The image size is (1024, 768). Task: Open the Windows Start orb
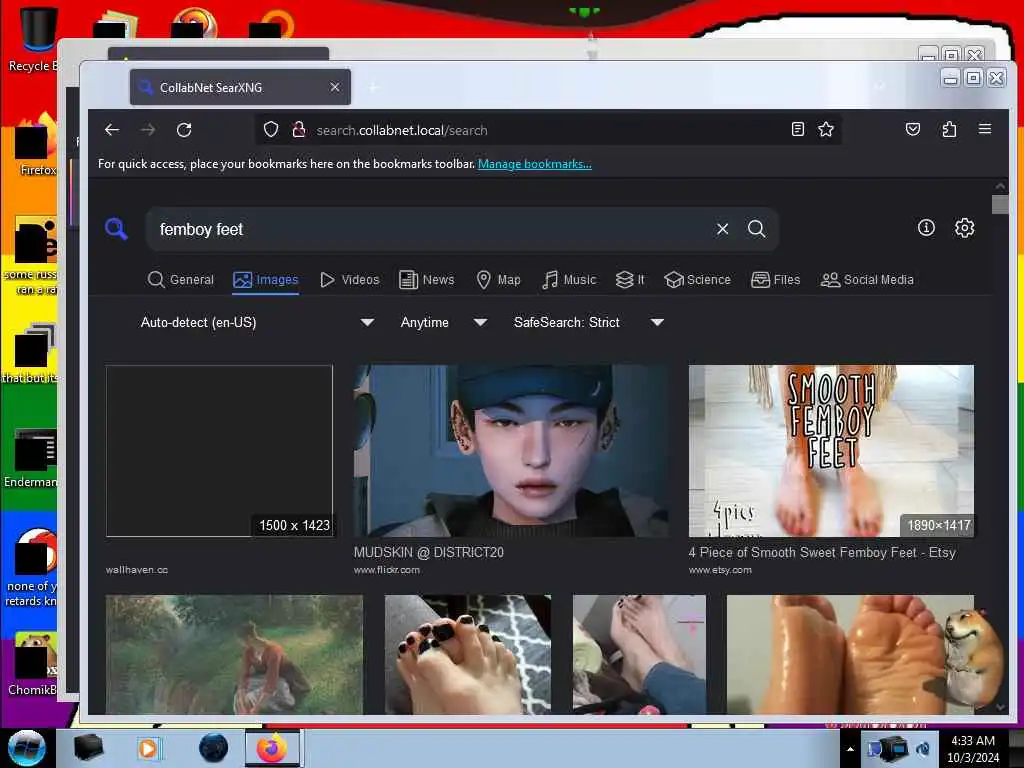(x=27, y=748)
